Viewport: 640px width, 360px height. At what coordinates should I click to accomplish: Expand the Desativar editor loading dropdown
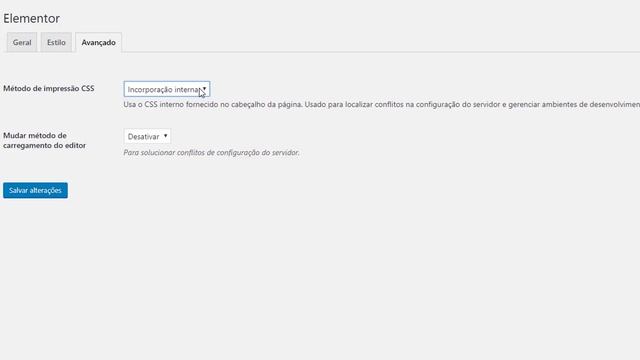pos(147,136)
